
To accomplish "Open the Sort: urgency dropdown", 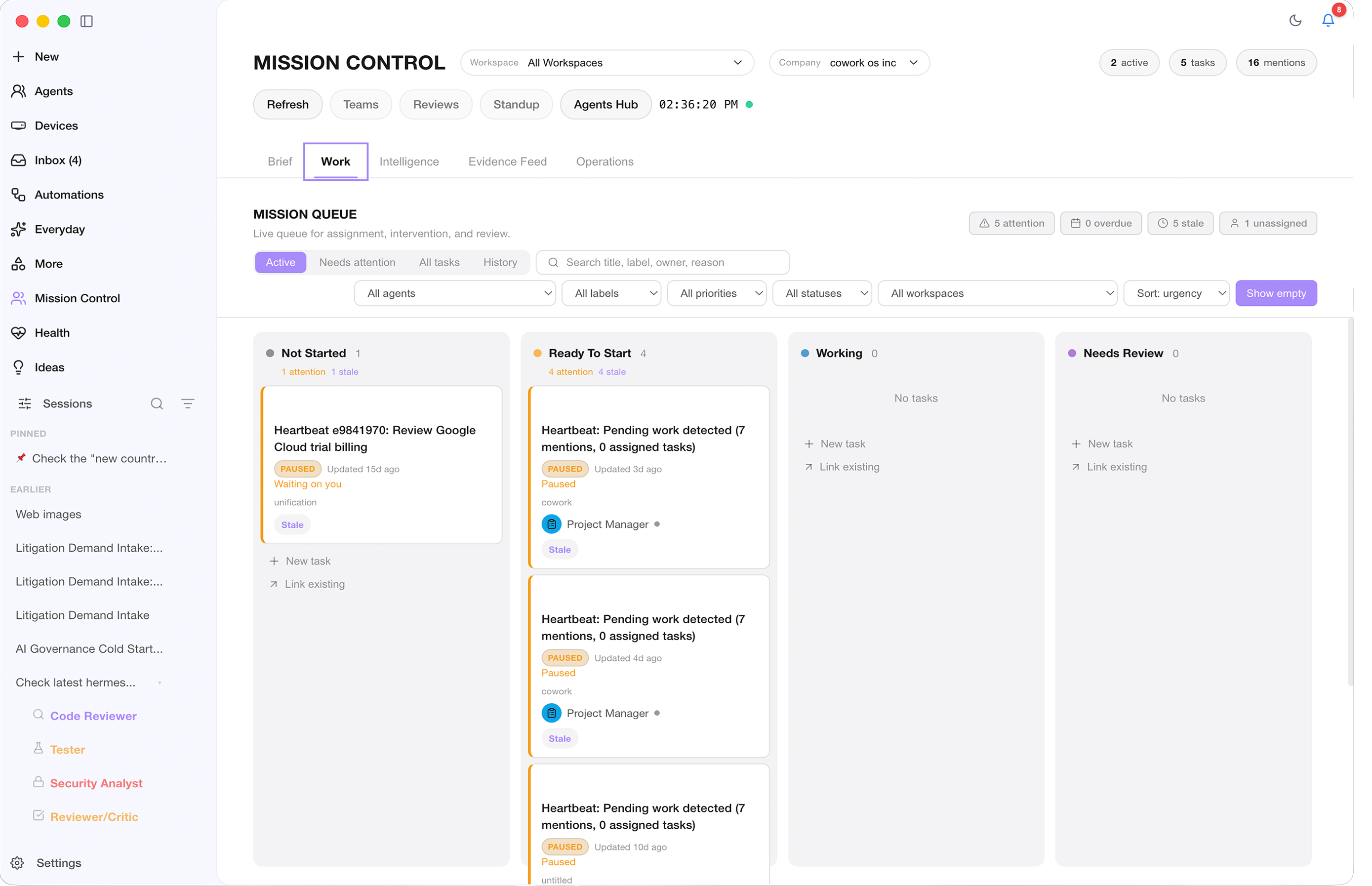I will [x=1176, y=293].
